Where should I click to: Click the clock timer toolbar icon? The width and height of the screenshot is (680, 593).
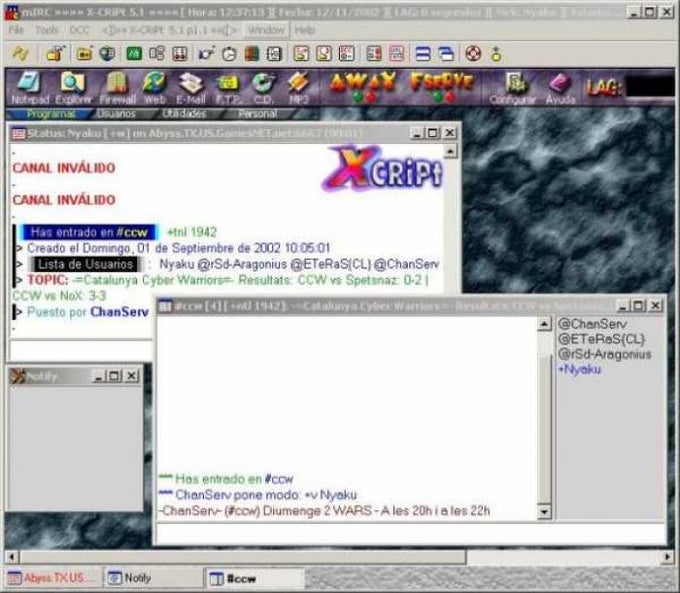[x=229, y=54]
